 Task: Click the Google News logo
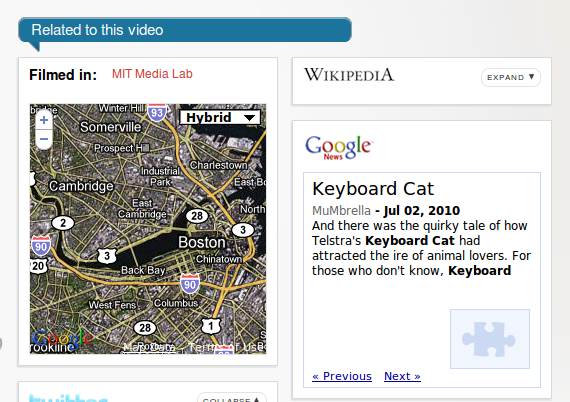tap(339, 147)
